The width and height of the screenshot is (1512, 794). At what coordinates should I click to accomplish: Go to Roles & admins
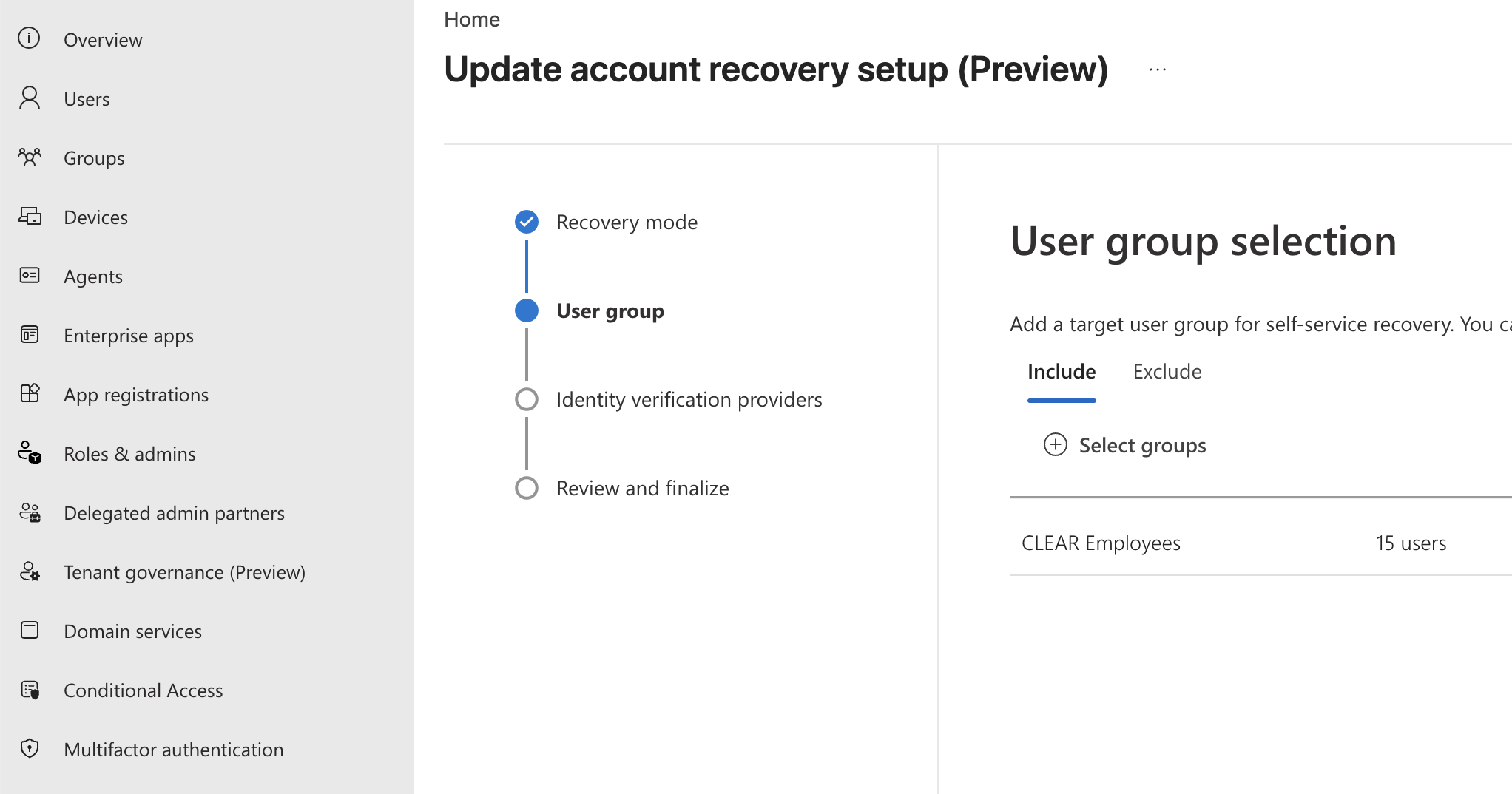(129, 454)
